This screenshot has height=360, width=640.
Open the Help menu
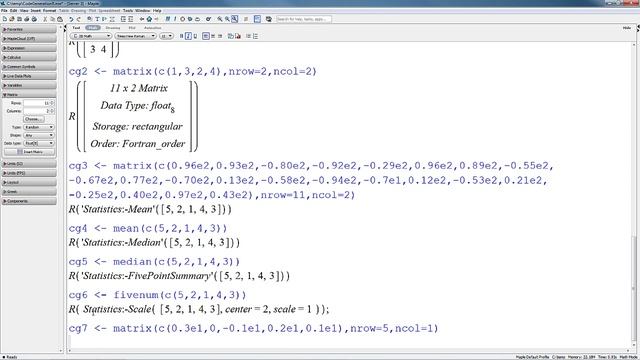coord(157,11)
